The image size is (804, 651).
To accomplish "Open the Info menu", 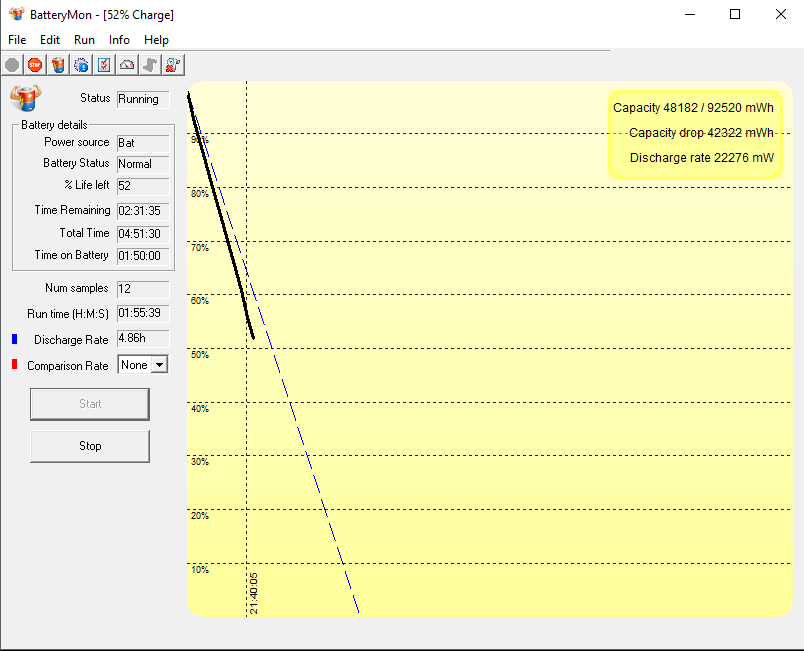I will pos(119,40).
